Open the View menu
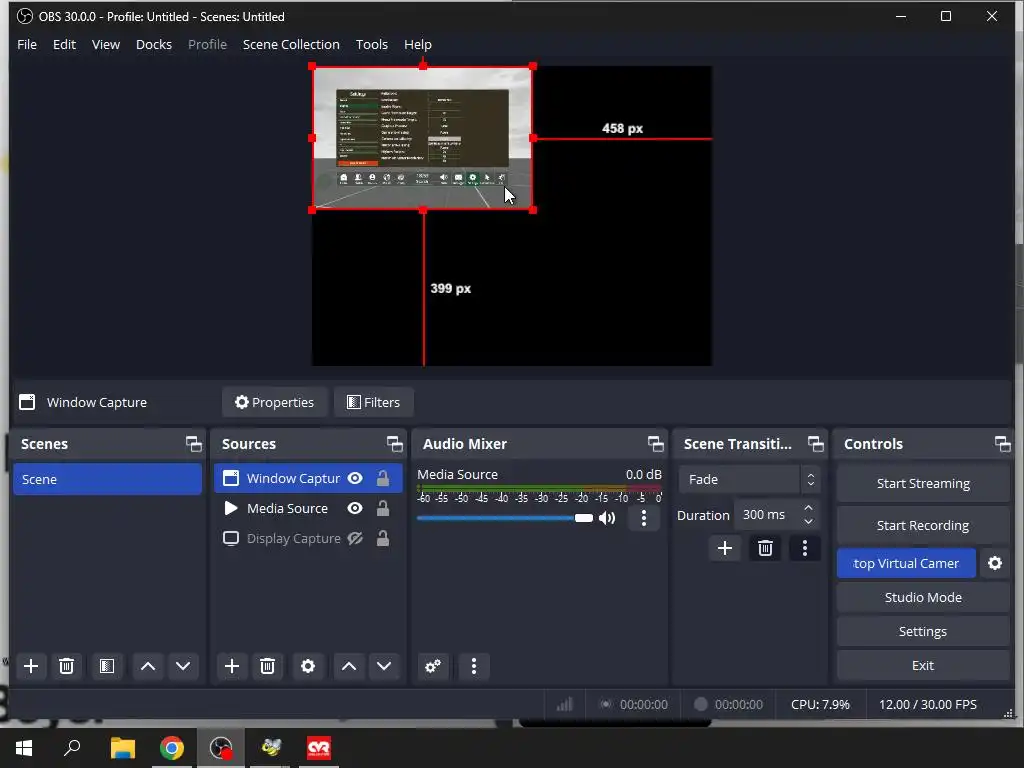 tap(106, 44)
